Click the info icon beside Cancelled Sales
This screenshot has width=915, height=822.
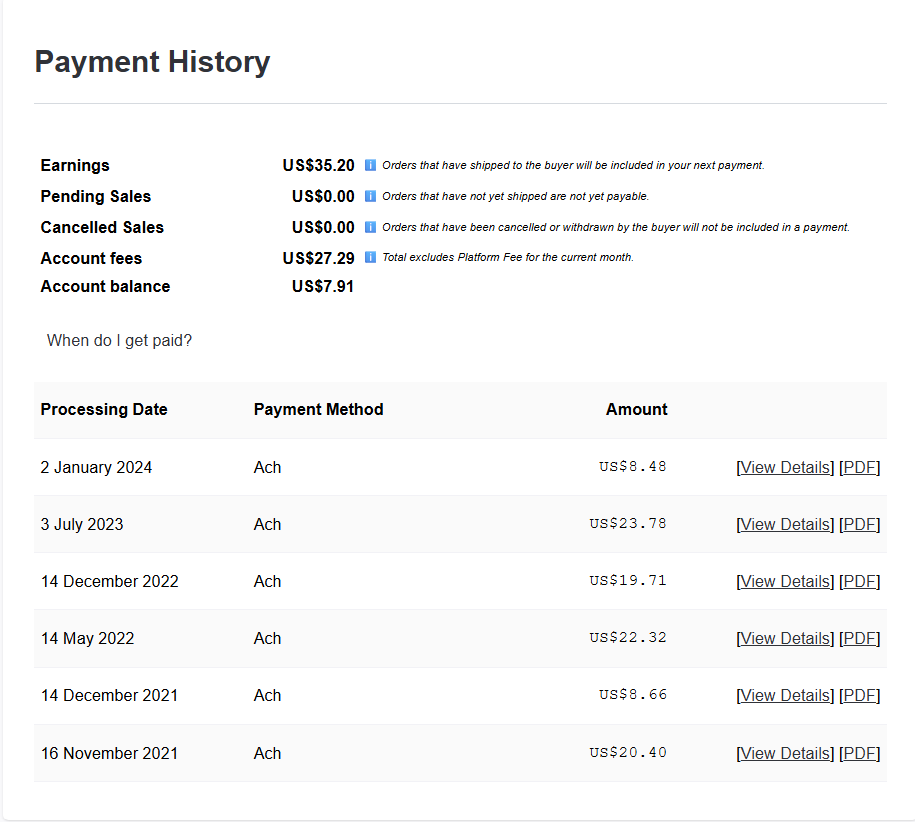coord(370,227)
